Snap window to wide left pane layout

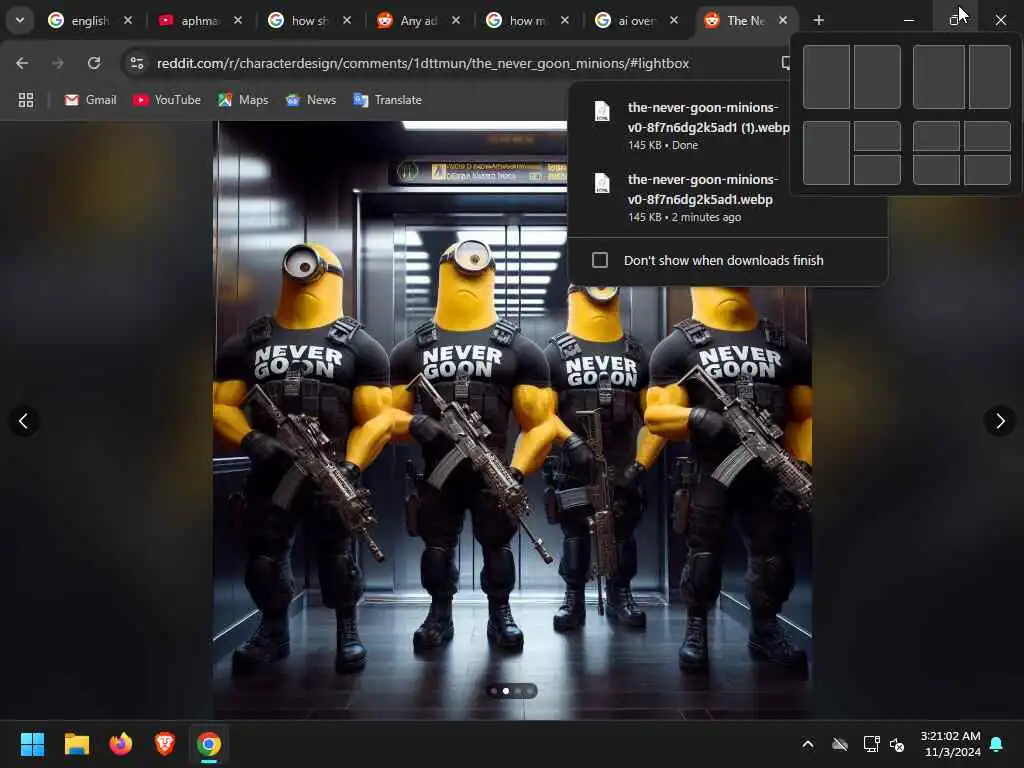pos(938,77)
